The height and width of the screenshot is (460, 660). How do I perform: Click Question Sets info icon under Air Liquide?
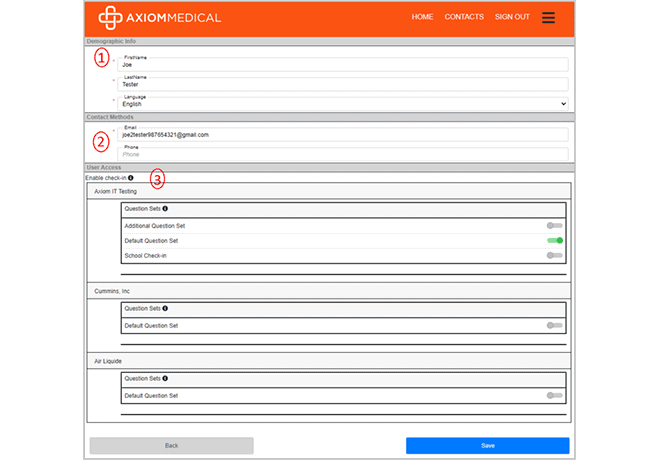click(x=165, y=378)
